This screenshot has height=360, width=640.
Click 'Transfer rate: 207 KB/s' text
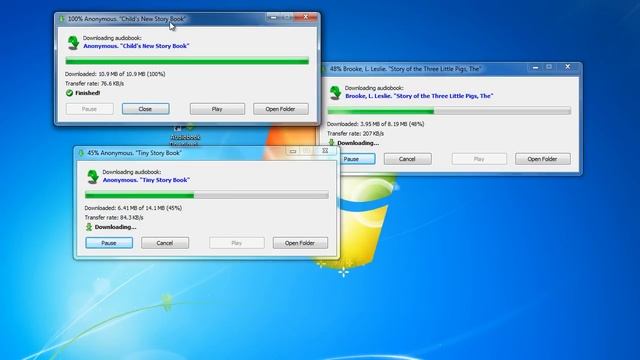pos(356,133)
